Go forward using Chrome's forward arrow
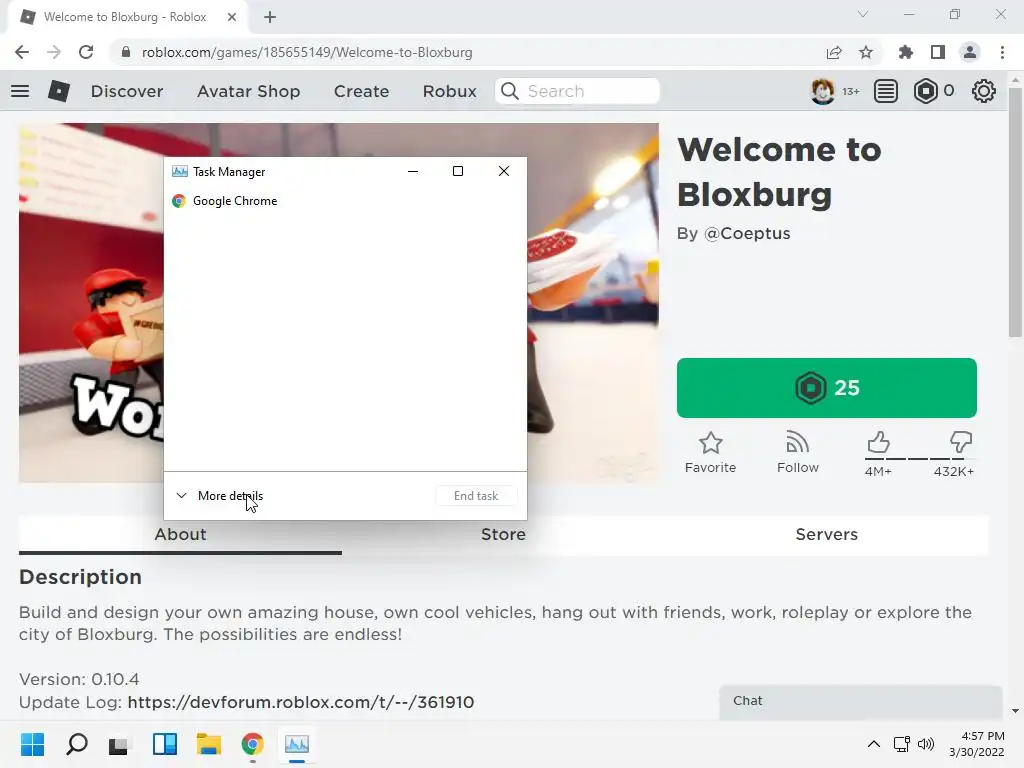Viewport: 1024px width, 768px height. click(x=54, y=52)
